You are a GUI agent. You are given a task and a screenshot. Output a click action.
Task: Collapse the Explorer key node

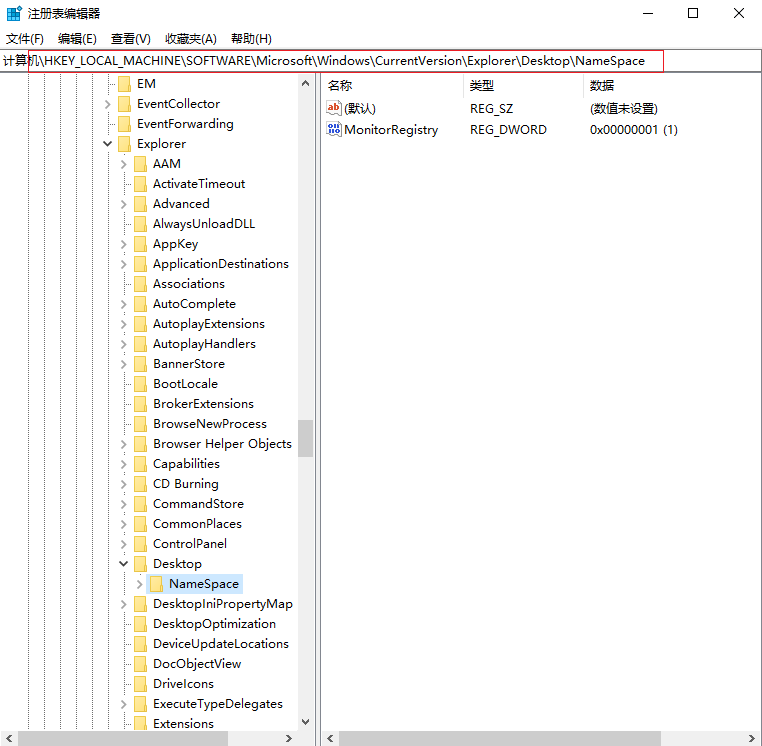pos(107,144)
